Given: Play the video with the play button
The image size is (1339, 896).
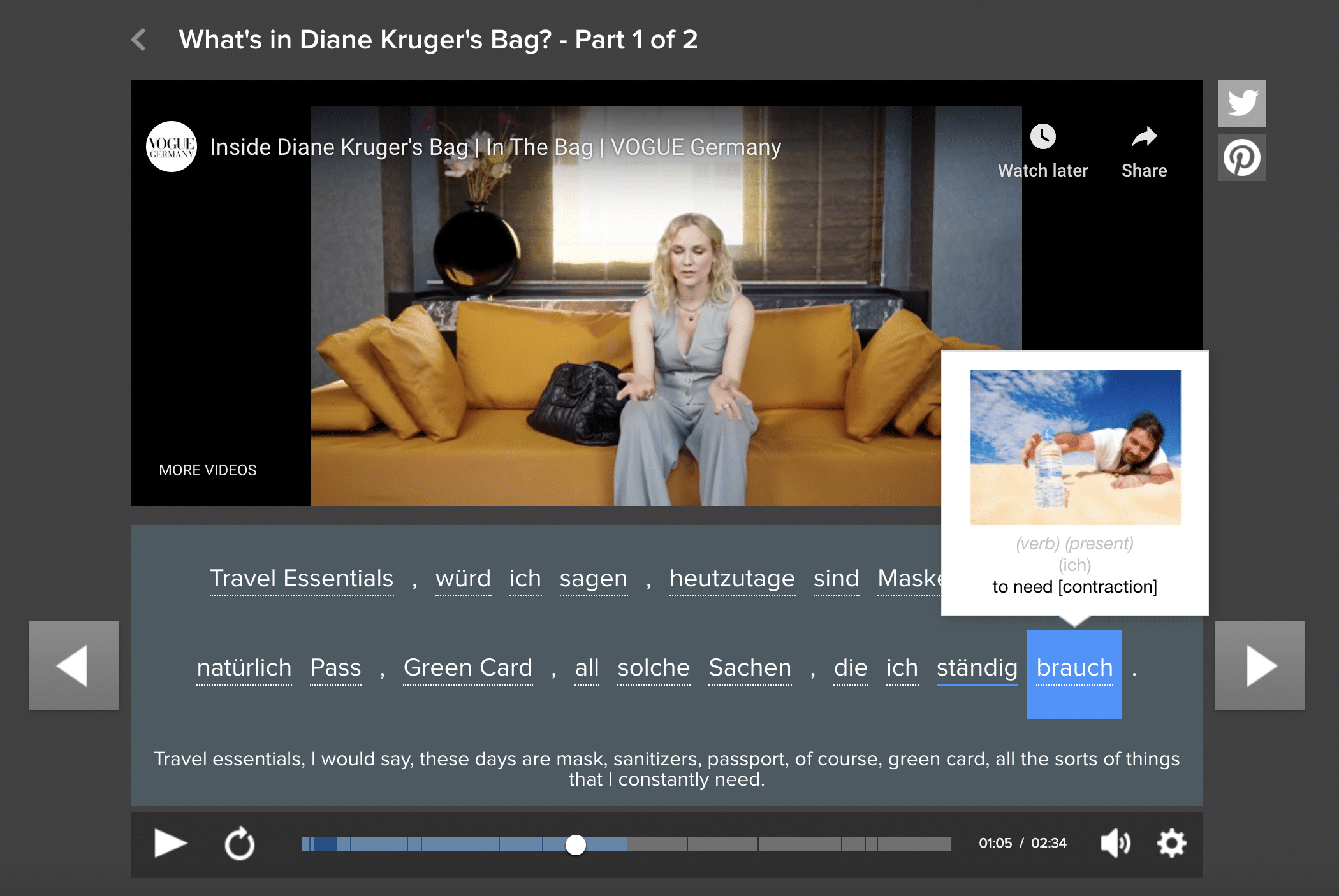Looking at the screenshot, I should pos(169,843).
